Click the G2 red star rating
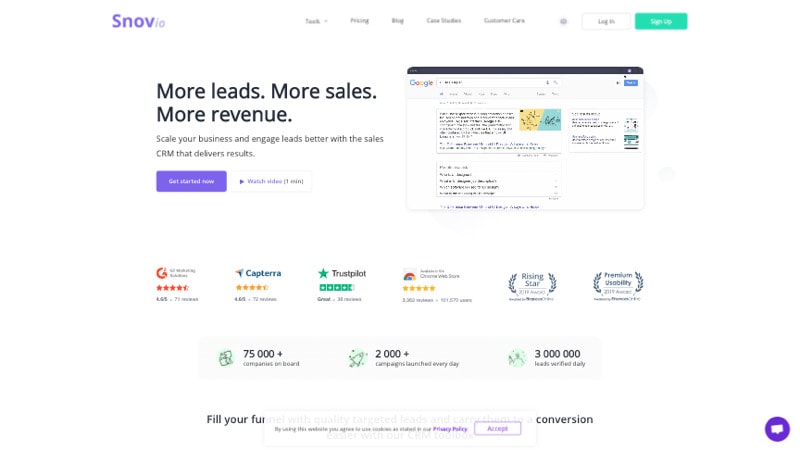 click(x=172, y=288)
